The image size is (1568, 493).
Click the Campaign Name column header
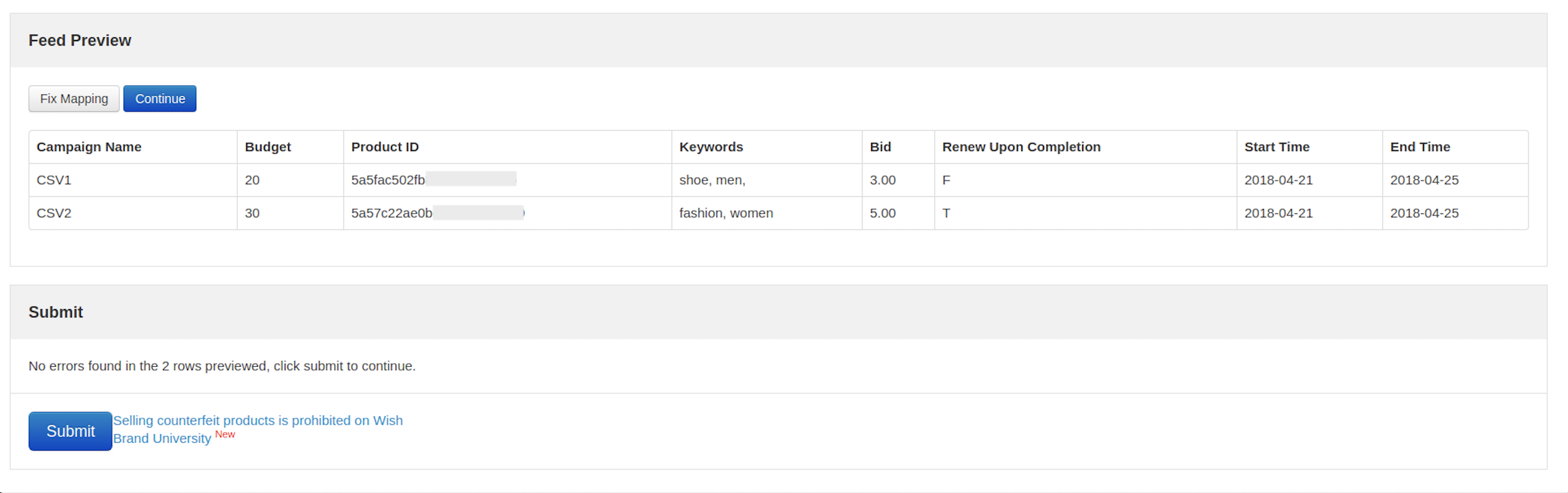click(x=89, y=146)
